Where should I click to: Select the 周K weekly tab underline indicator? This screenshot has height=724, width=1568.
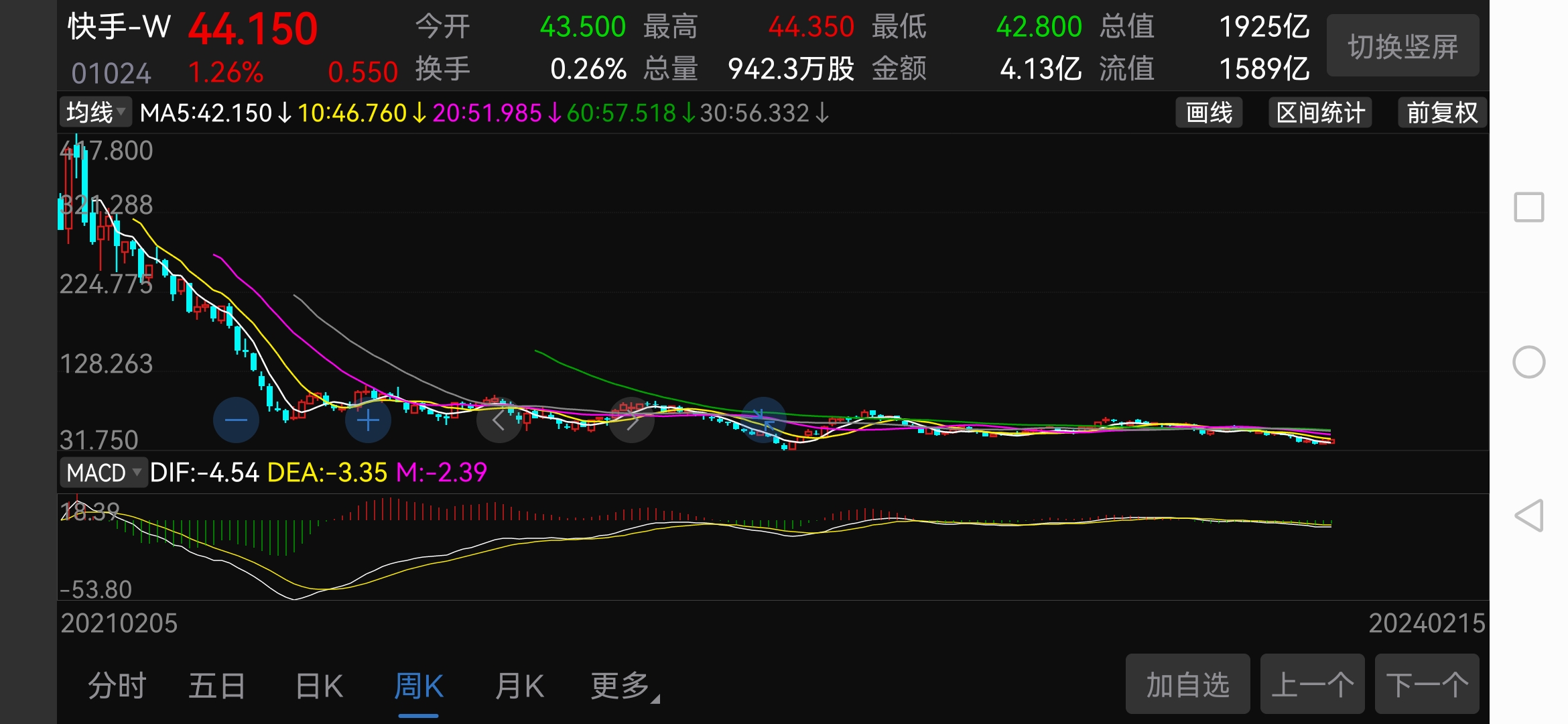point(418,717)
